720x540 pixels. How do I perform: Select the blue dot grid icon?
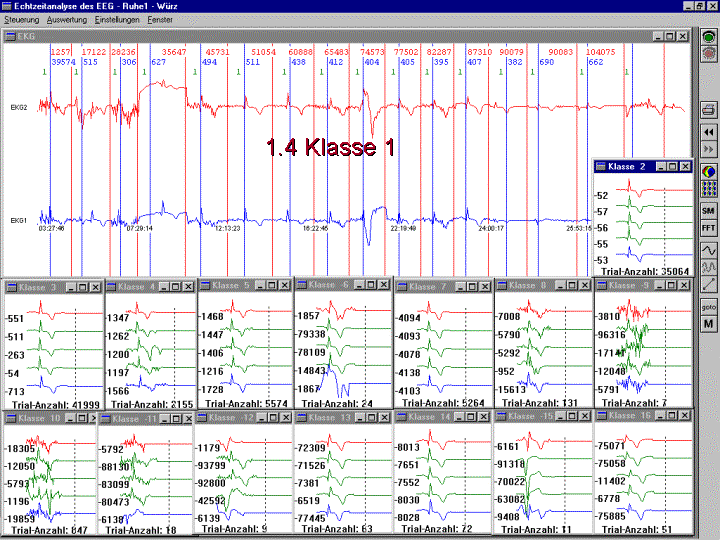709,189
